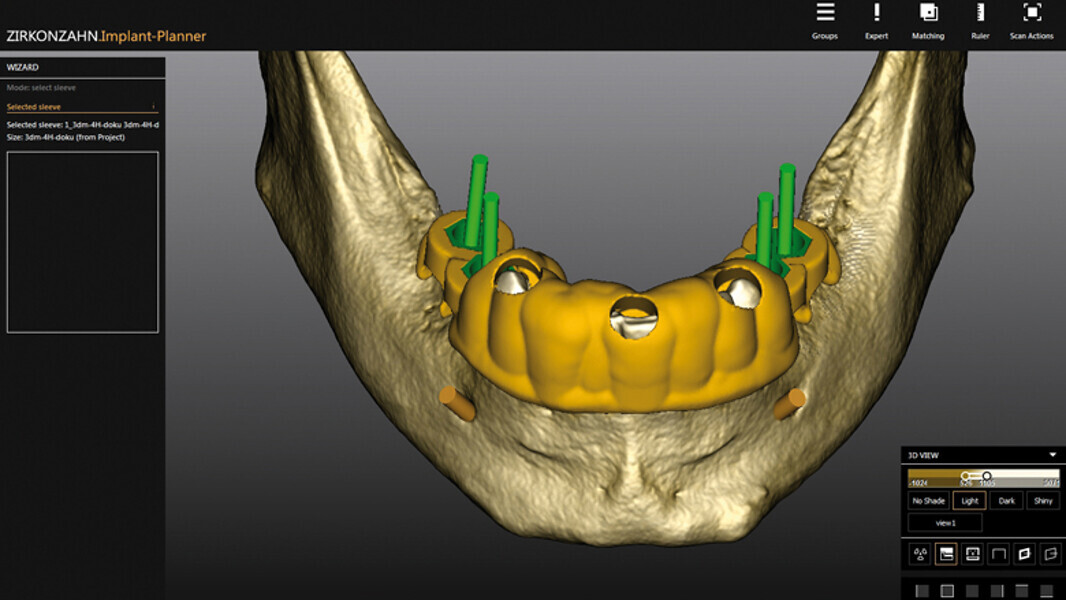Screen dimensions: 1066x600
Task: Set shading to Shiny
Action: [x=1043, y=500]
